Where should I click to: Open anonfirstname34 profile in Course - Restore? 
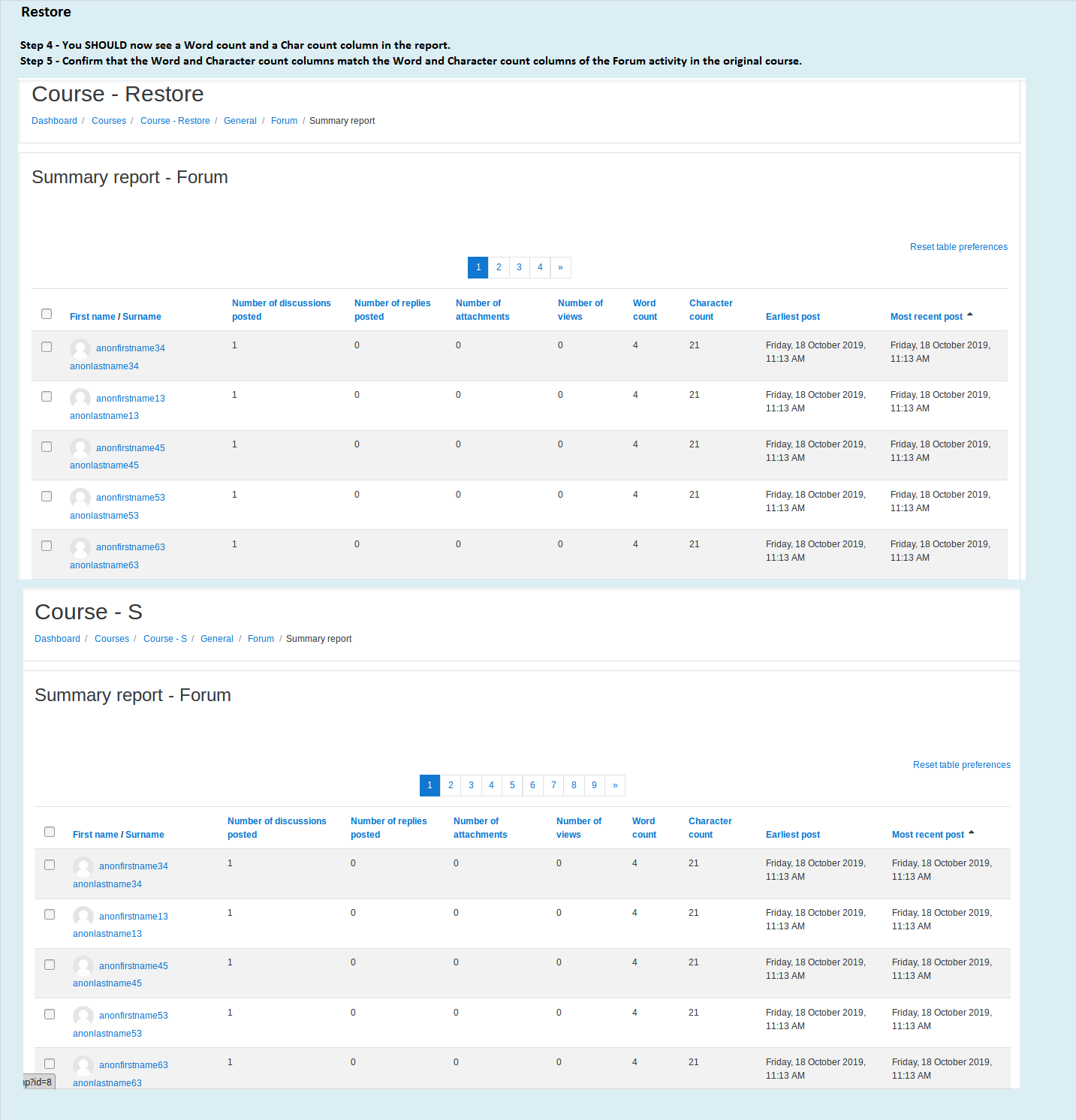(131, 348)
